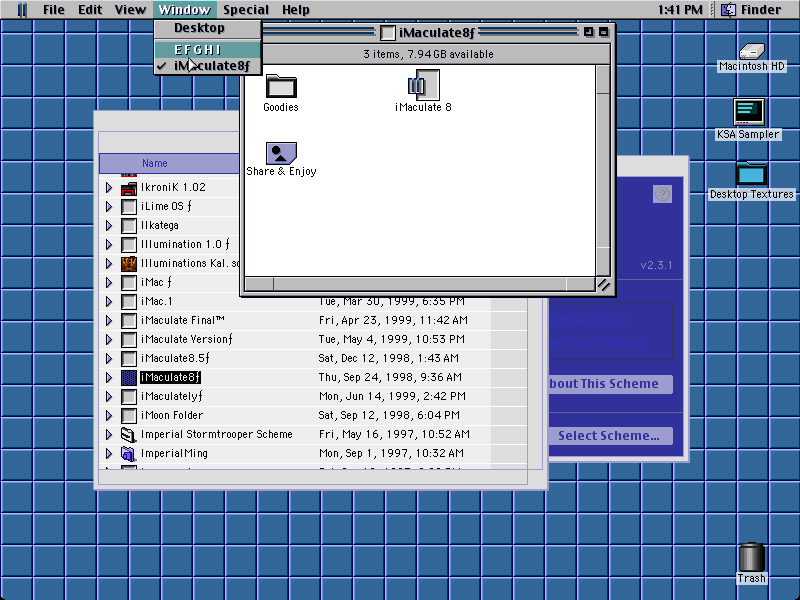Expand the iMaculate Final™ disclosure triangle
Image resolution: width=800 pixels, height=600 pixels.
(109, 320)
